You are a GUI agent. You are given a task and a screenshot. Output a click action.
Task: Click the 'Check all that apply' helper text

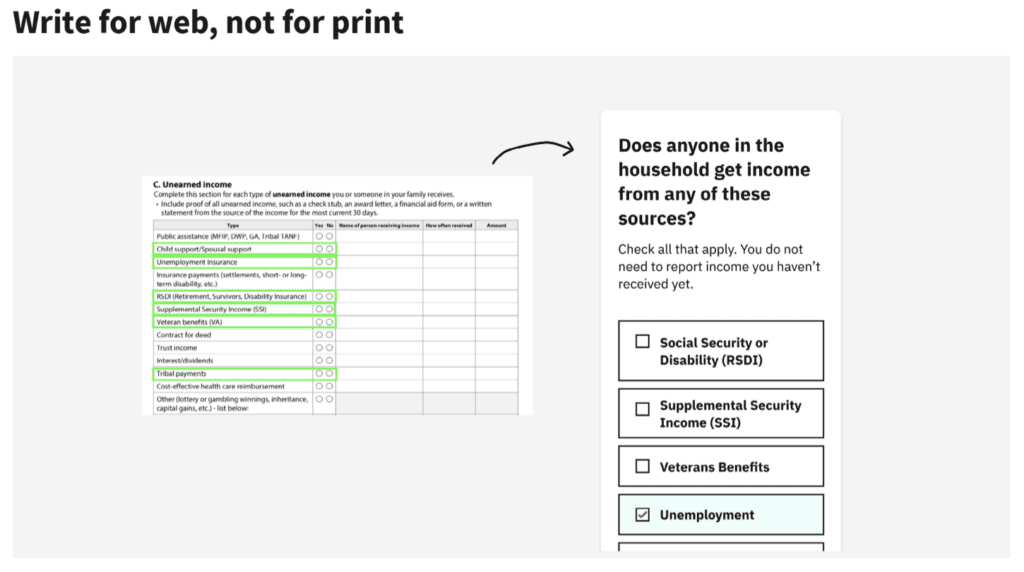pyautogui.click(x=719, y=266)
